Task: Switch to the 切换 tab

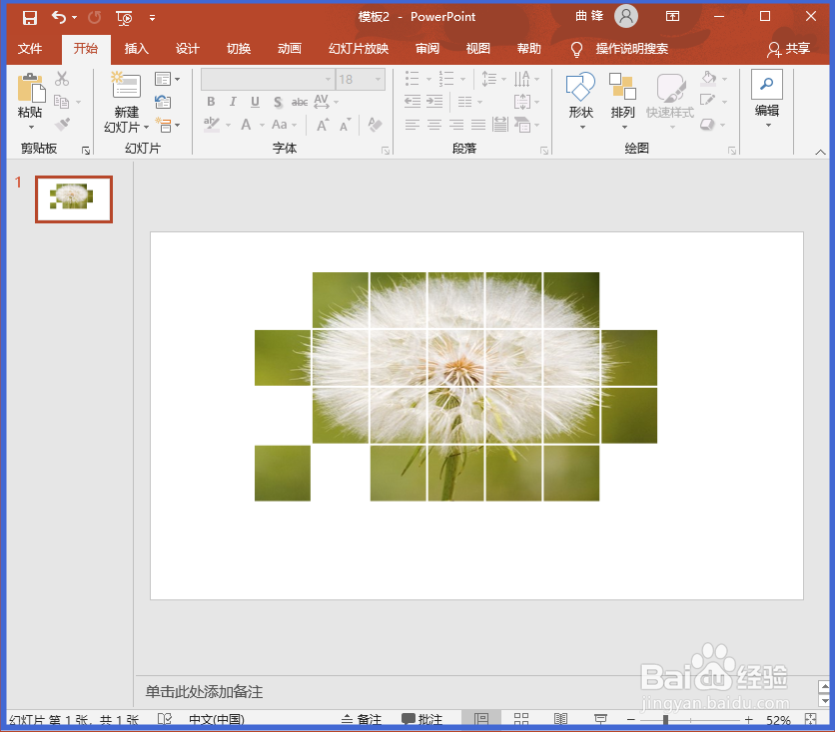Action: (239, 49)
